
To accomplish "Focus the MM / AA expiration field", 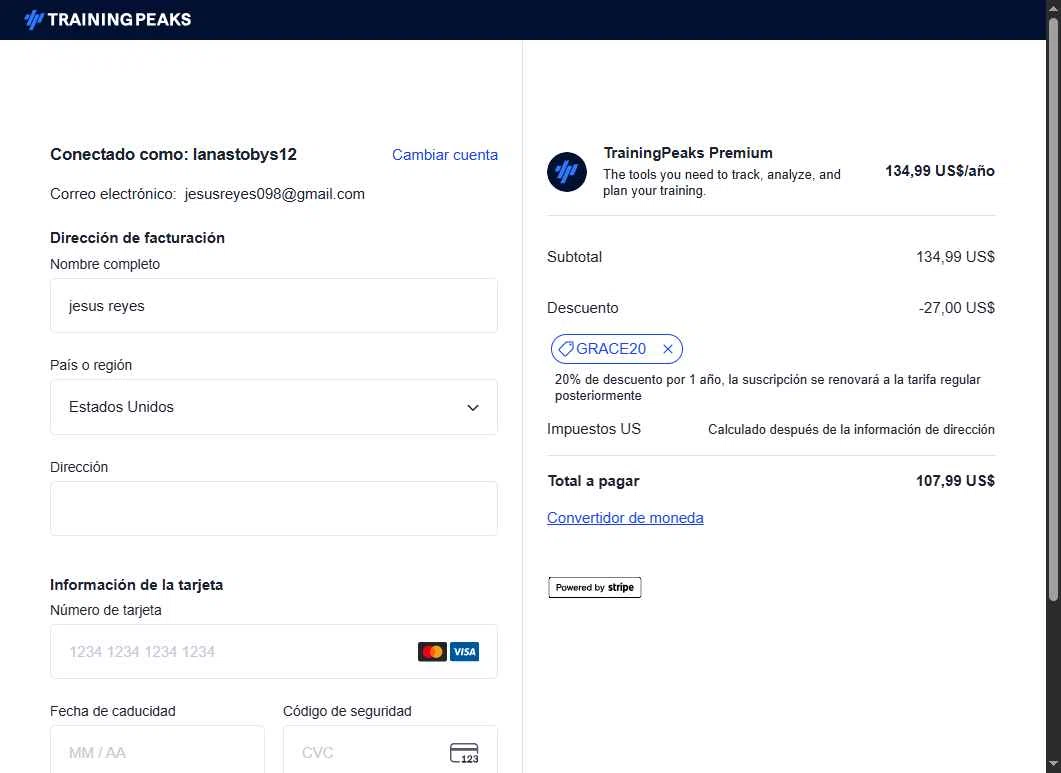I will coord(158,749).
